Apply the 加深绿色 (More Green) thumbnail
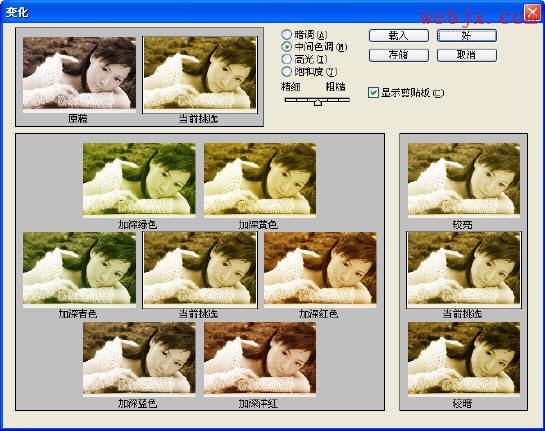Screen dimensions: 545x431 (x=139, y=180)
